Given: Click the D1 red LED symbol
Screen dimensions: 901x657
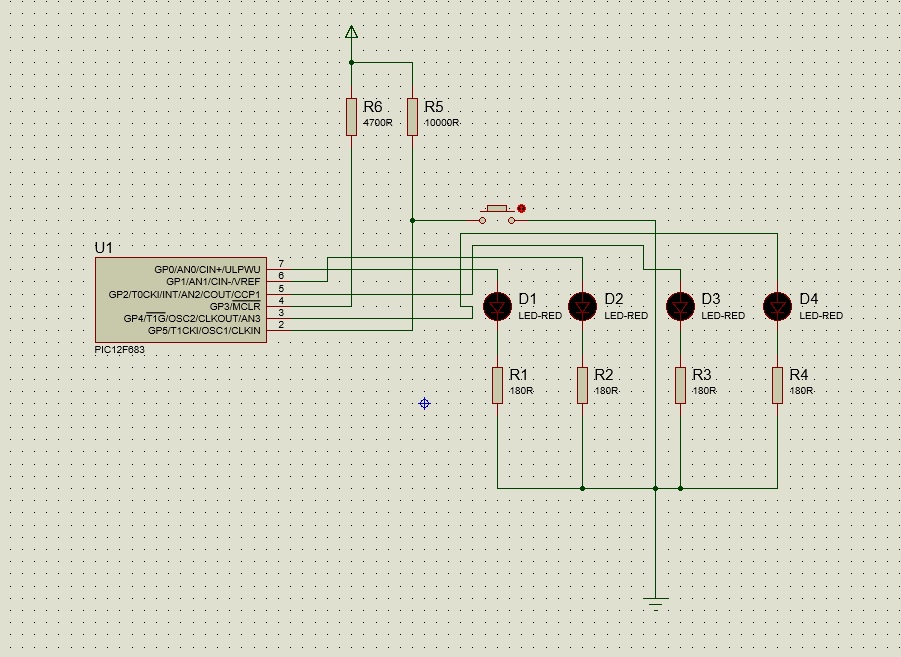Looking at the screenshot, I should pyautogui.click(x=497, y=306).
